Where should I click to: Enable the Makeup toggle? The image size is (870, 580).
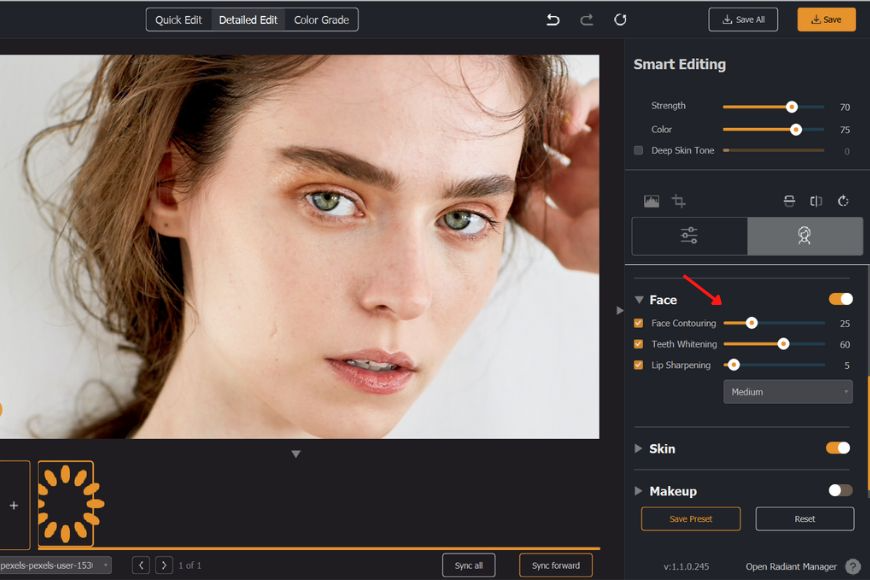coord(840,491)
